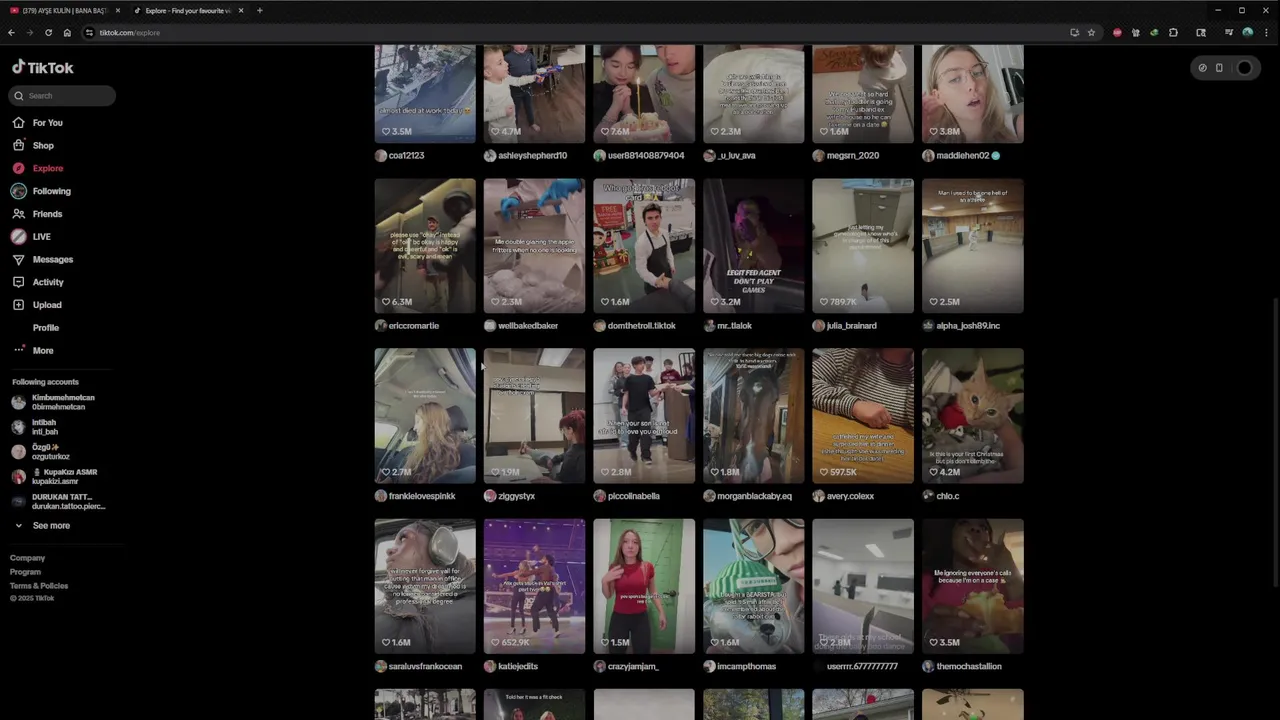
Task: Open the video thumbnail by coa12123
Action: 425,93
